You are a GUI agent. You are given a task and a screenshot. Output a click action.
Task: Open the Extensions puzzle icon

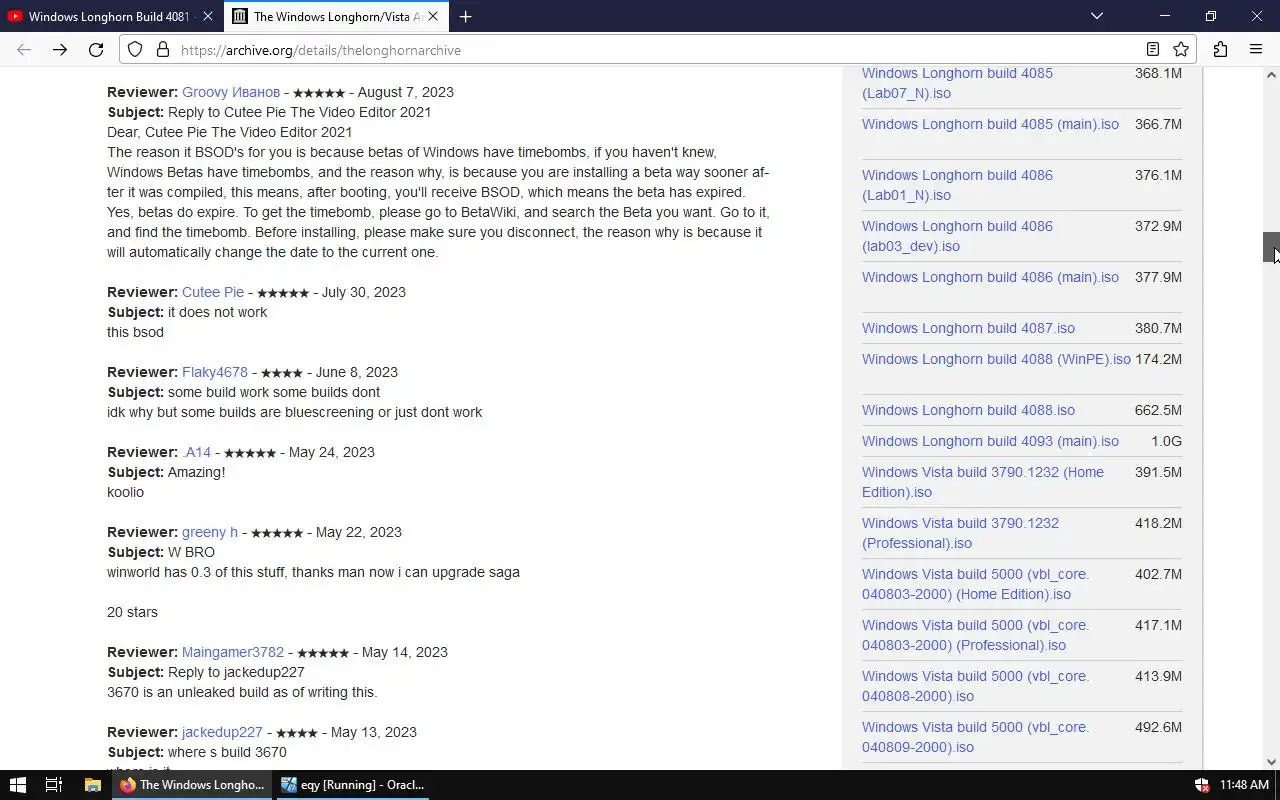click(x=1220, y=50)
